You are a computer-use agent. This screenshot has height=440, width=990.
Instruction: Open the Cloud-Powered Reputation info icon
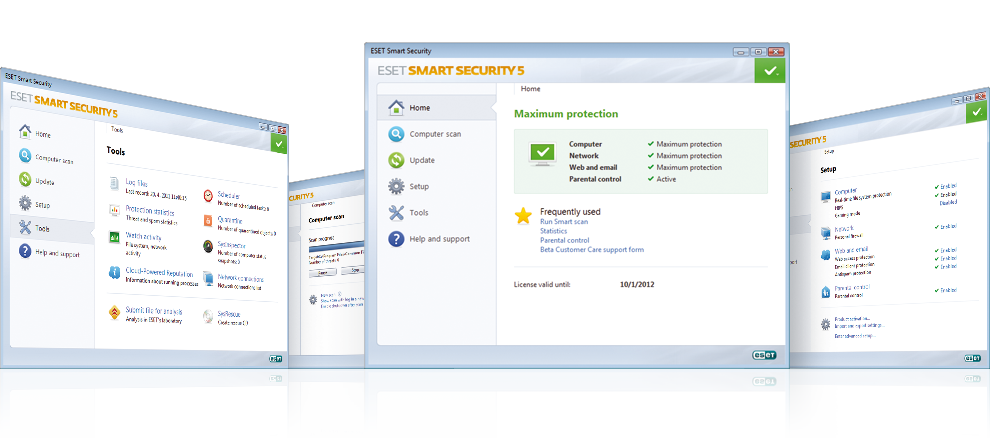[x=114, y=272]
